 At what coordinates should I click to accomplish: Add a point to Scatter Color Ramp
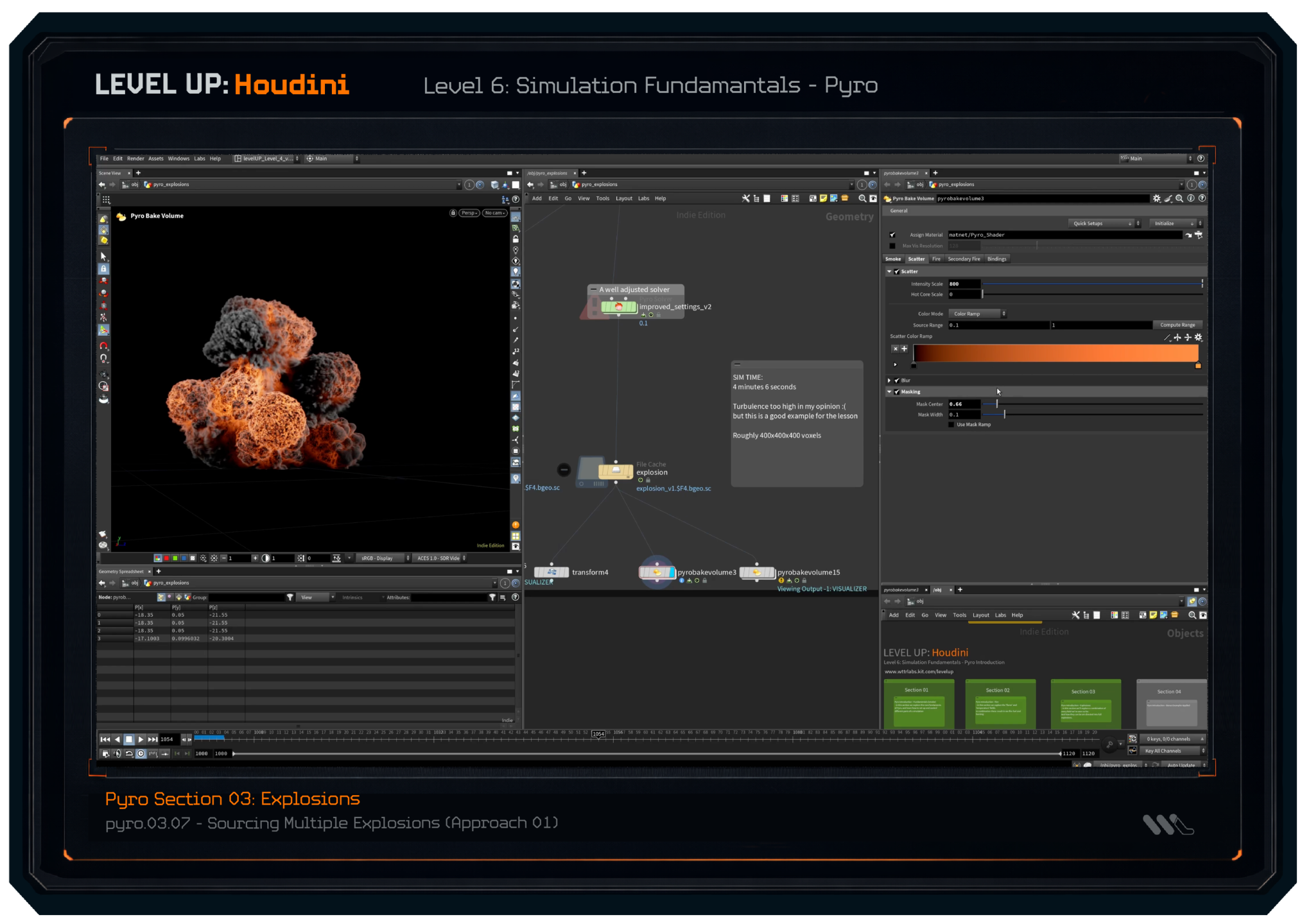pos(904,348)
